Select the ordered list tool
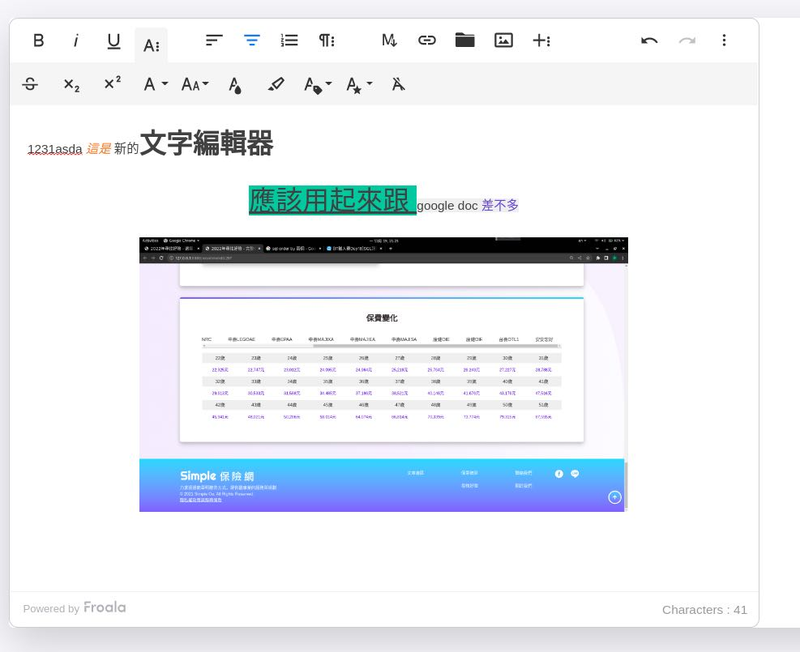 (x=288, y=40)
